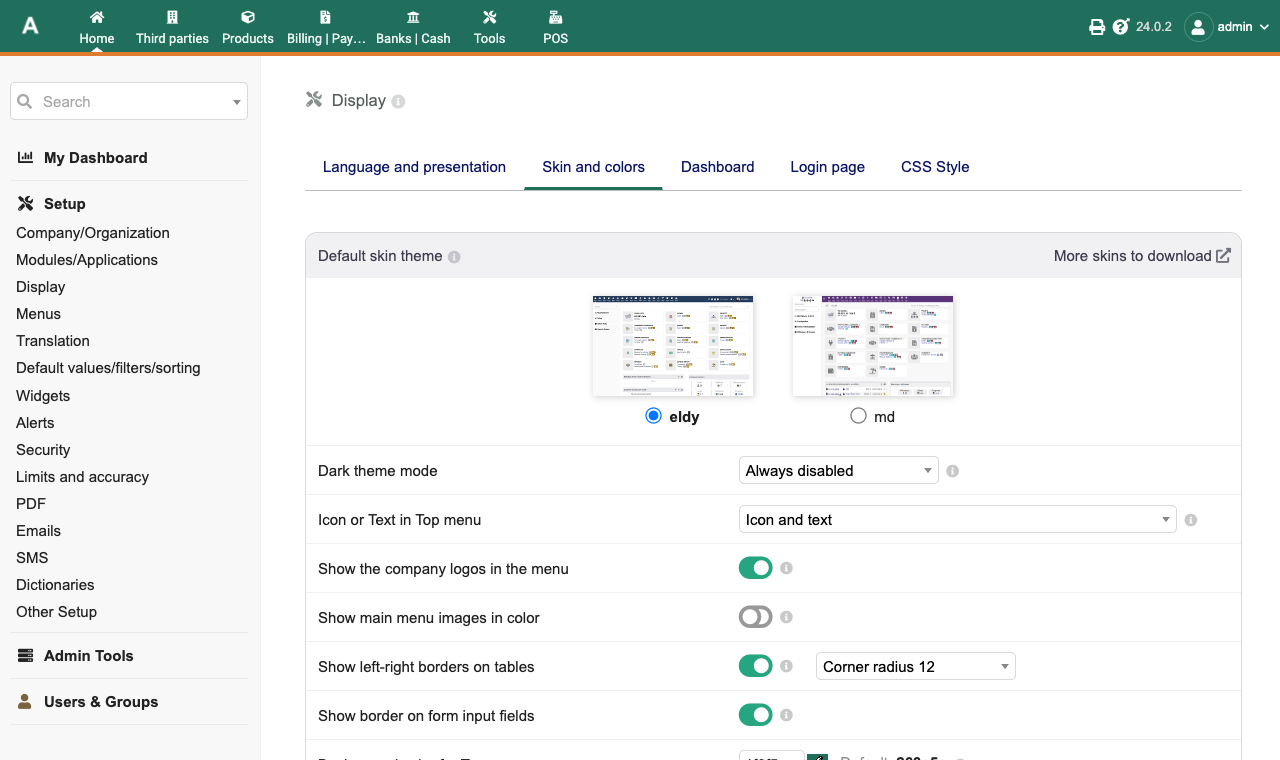Screen dimensions: 1280x760
Task: Open the Corner radius 12 dropdown
Action: point(916,666)
